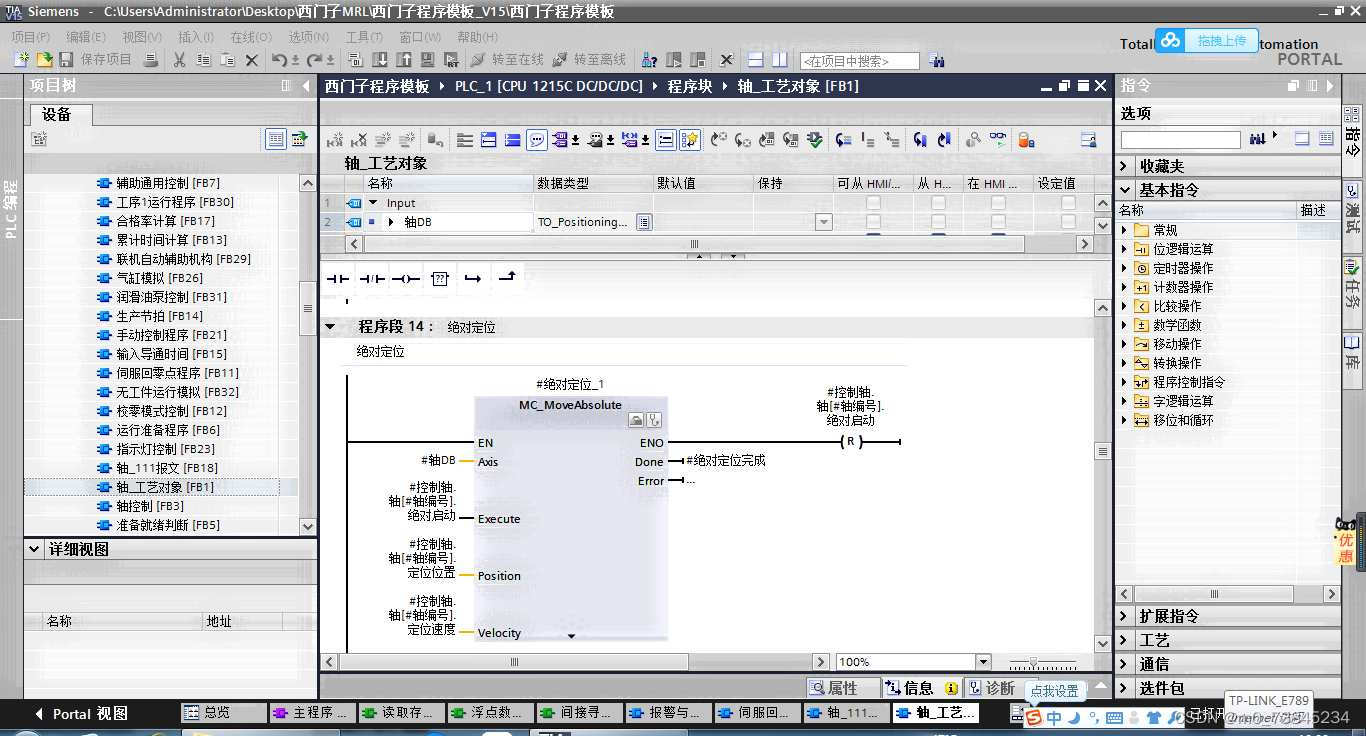Screen dimensions: 1366x736
Task: Click the instruction search field under 选项
Action: tap(1180, 139)
